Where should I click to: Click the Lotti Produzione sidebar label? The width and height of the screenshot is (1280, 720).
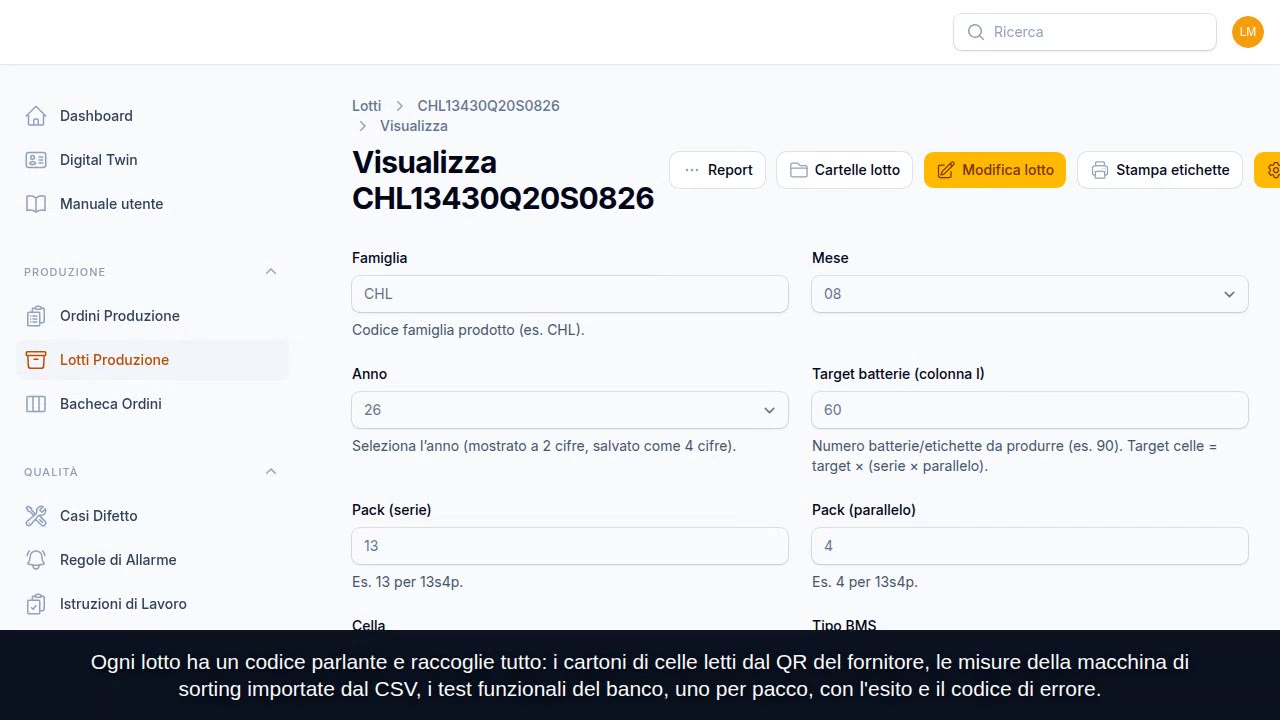114,360
